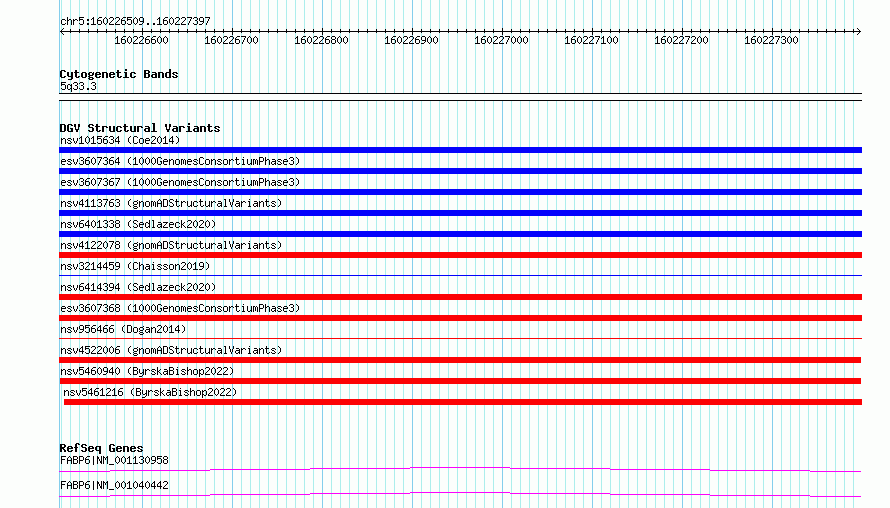Open variant nsv4522006 (gnomADStructuralVariants) label

(171, 350)
